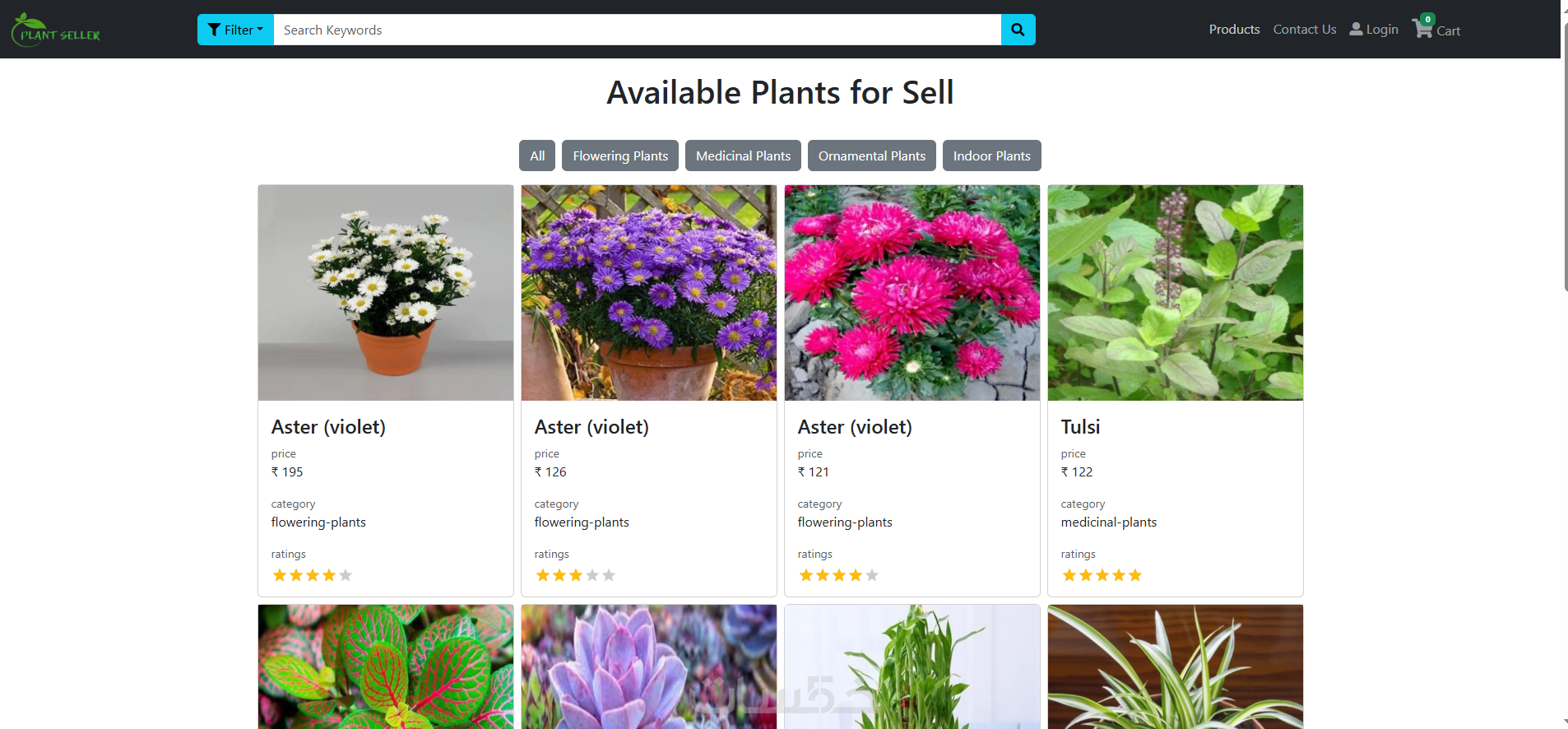The width and height of the screenshot is (1568, 729).
Task: Open the purple succulent plant image
Action: [x=649, y=666]
